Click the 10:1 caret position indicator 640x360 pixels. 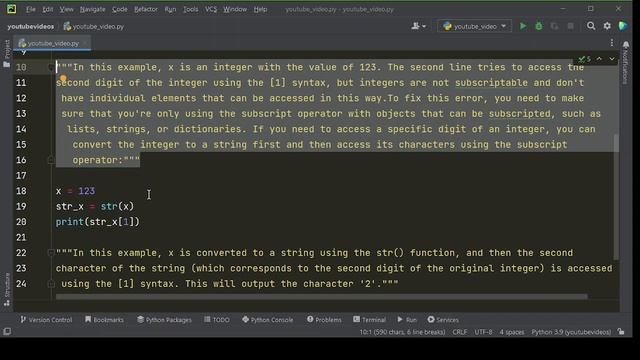point(402,332)
